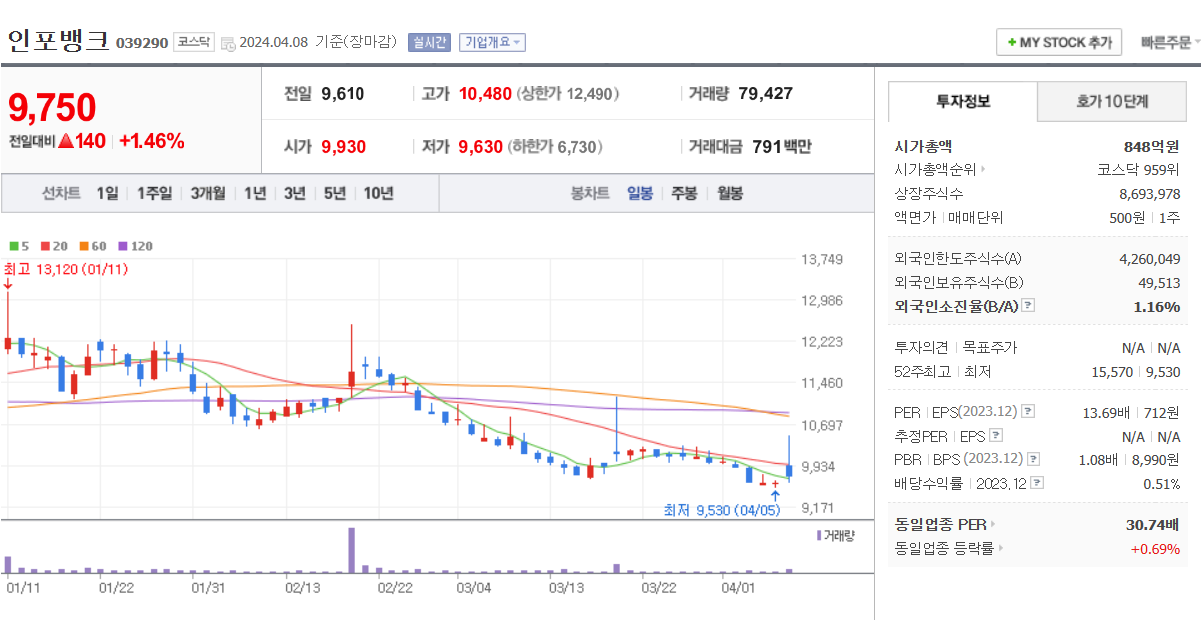The image size is (1201, 620).
Task: Click the calendar icon before 2024.04.08
Action: pyautogui.click(x=228, y=43)
